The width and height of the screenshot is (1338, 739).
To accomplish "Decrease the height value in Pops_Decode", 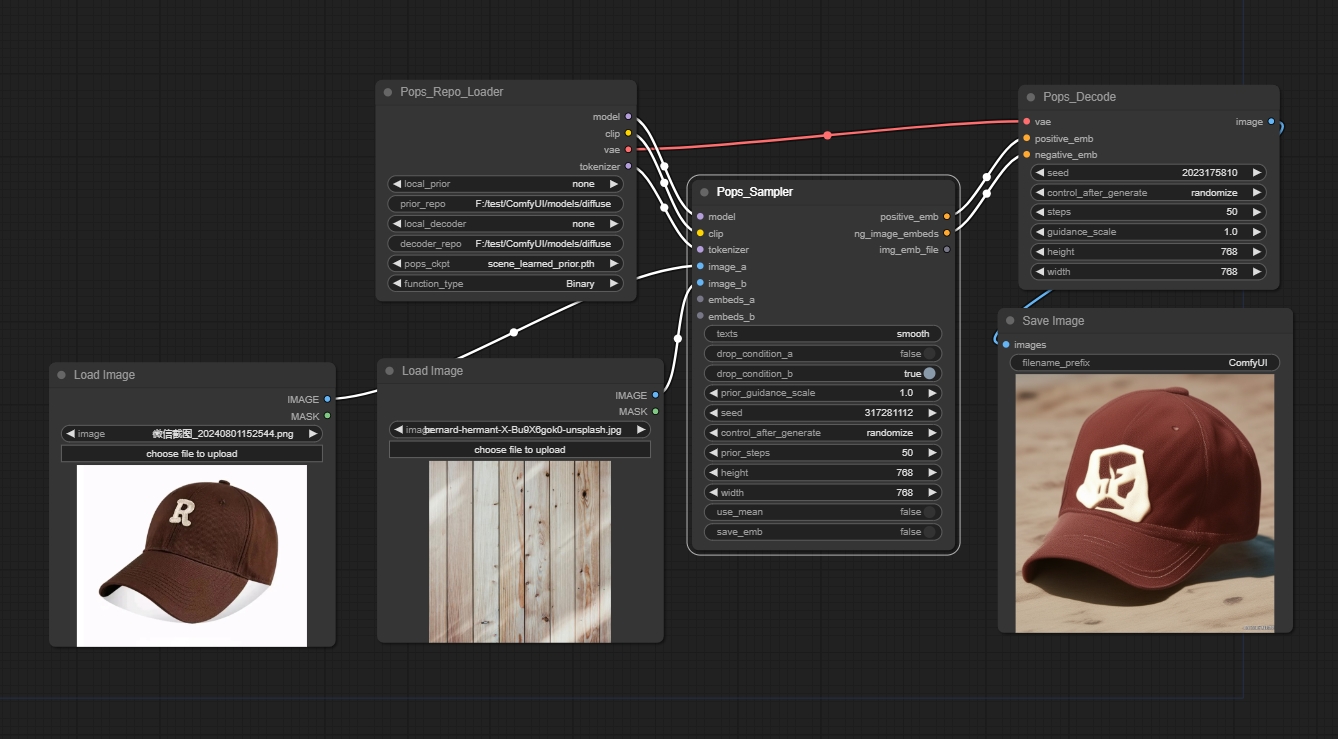I will tap(1039, 252).
